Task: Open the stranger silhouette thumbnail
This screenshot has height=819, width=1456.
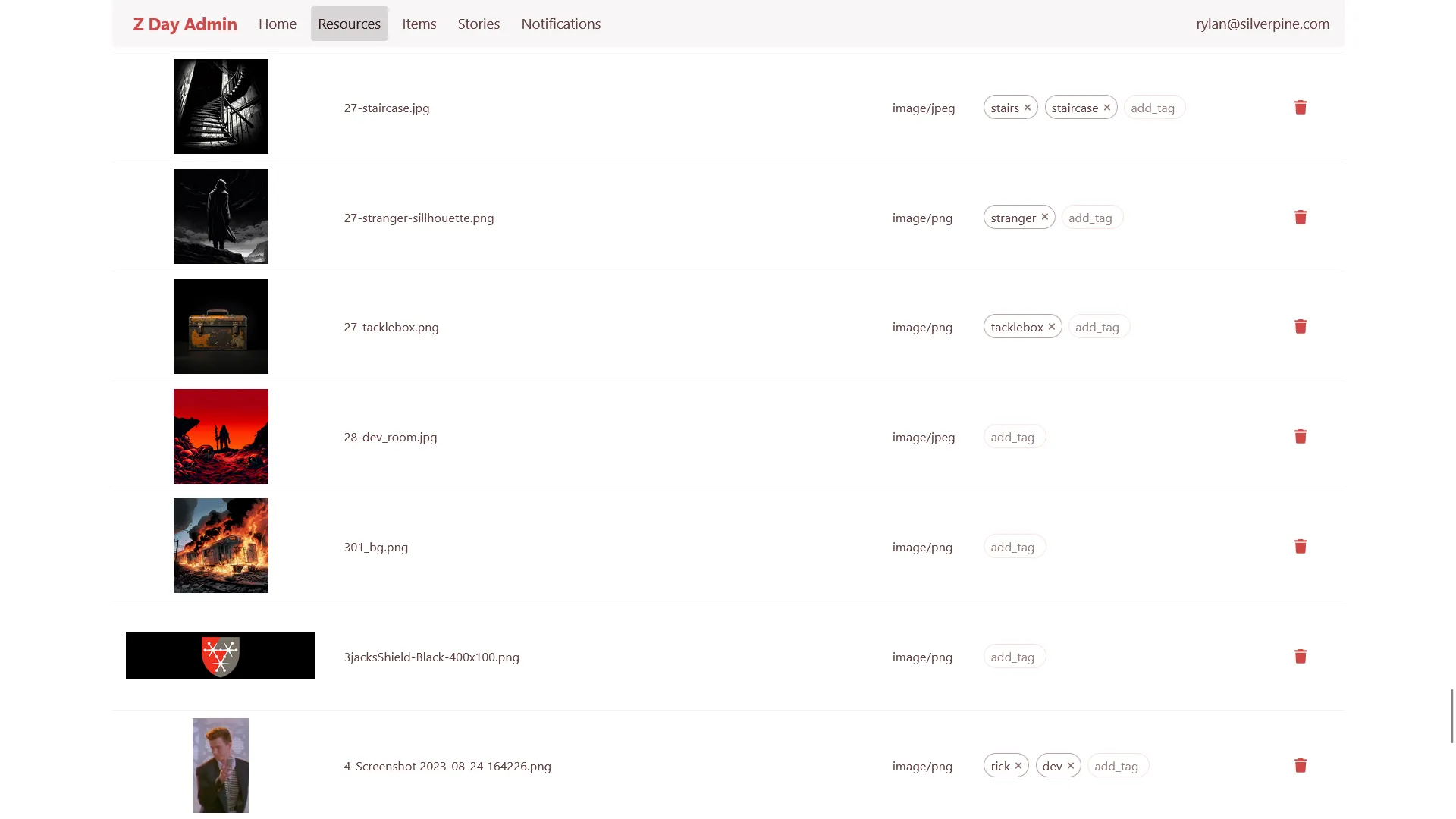Action: [x=221, y=216]
